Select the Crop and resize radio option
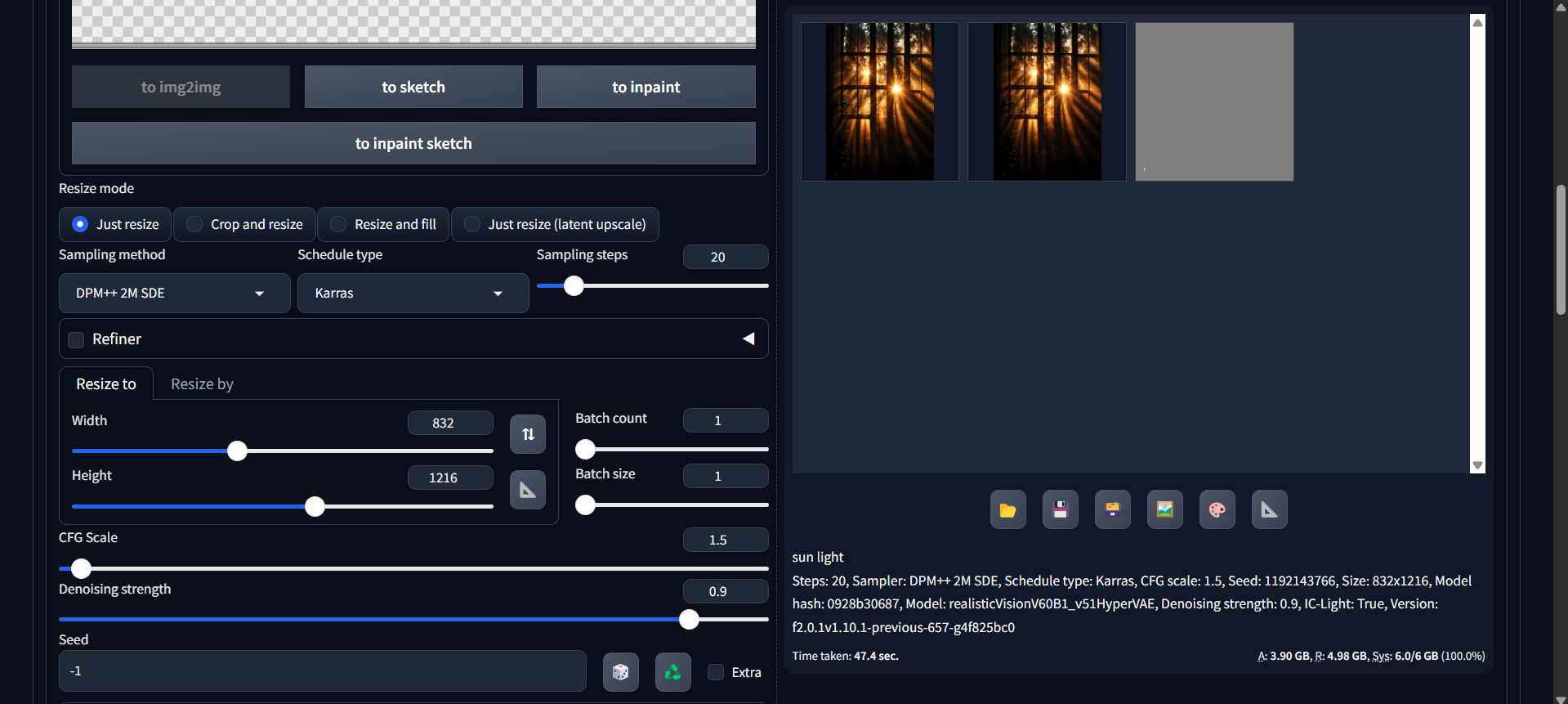Viewport: 1568px width, 704px height. point(194,224)
